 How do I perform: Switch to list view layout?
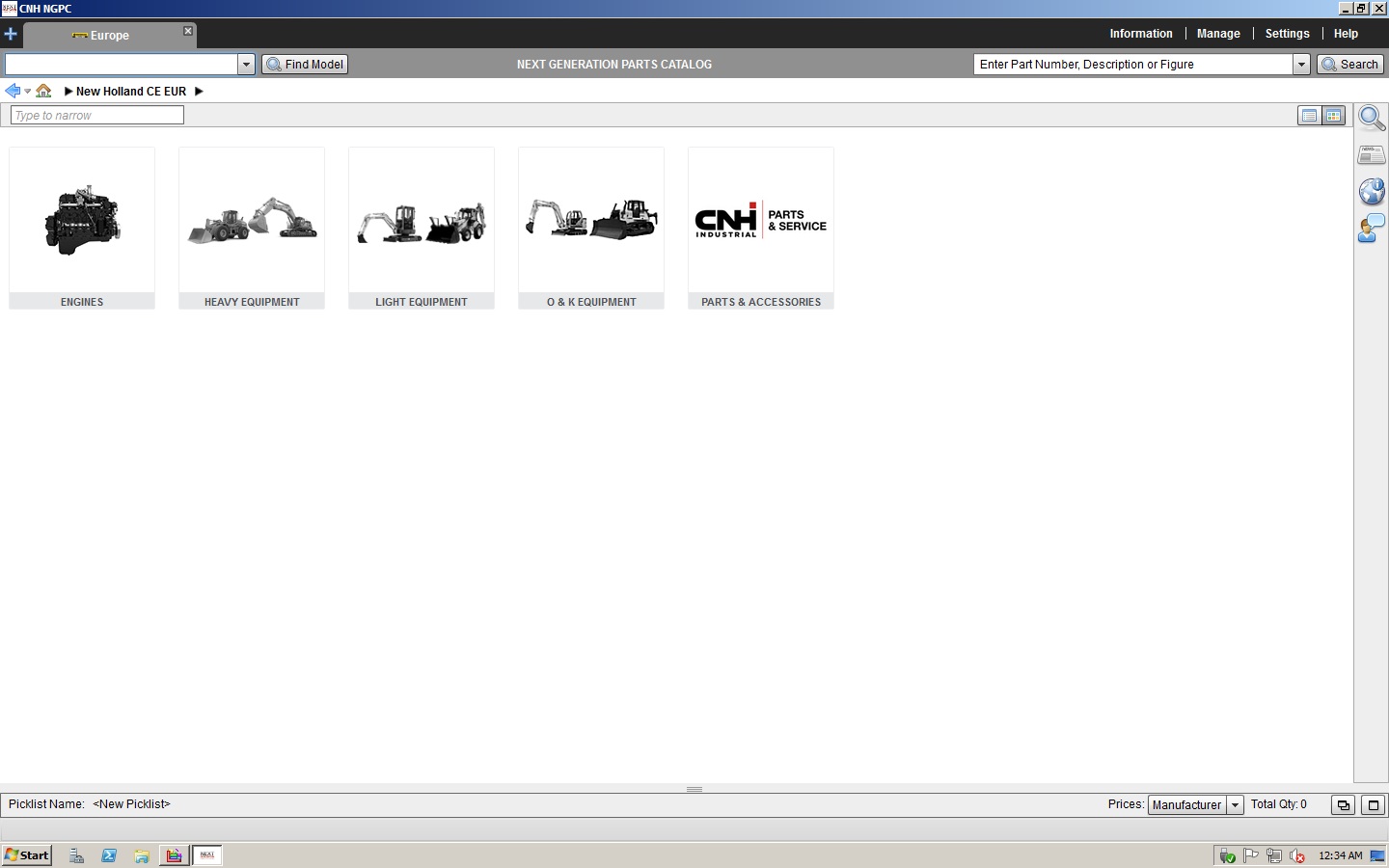(1309, 116)
